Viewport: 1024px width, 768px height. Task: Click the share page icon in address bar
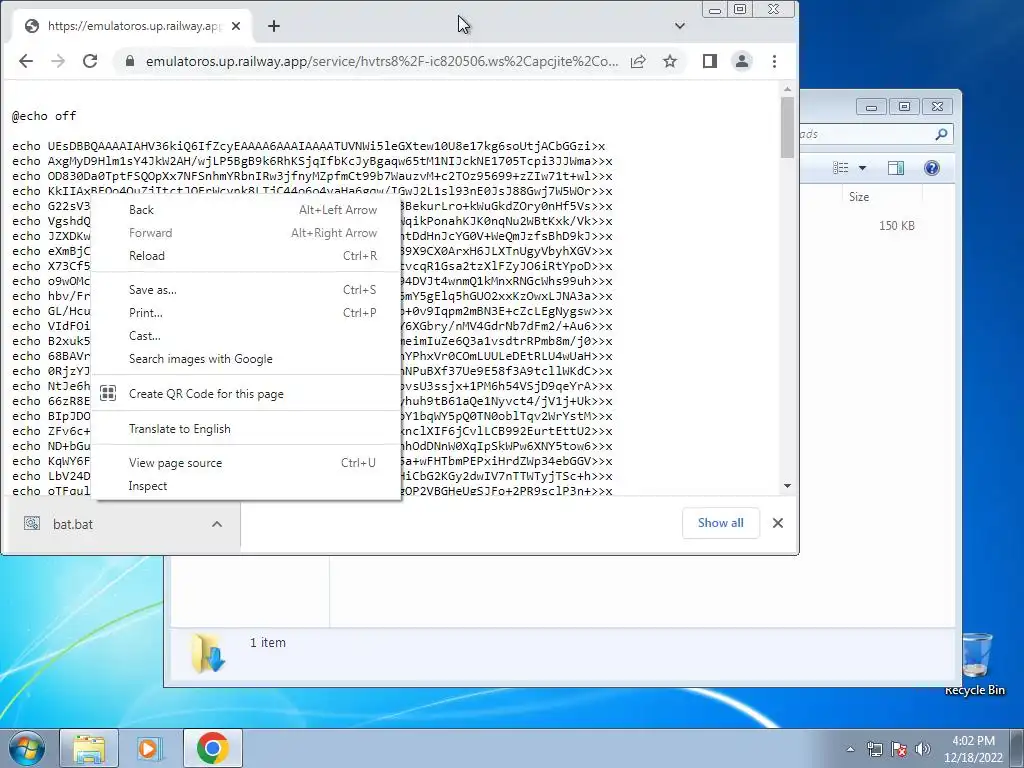pos(638,61)
